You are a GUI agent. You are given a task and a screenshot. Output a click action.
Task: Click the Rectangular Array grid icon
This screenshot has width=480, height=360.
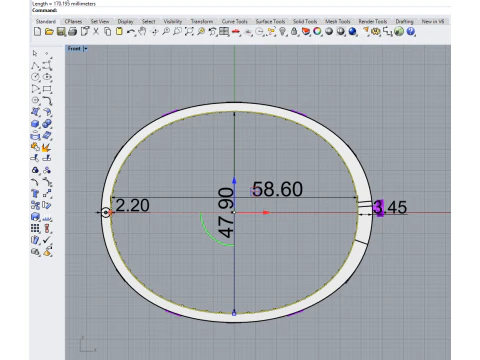(35, 228)
